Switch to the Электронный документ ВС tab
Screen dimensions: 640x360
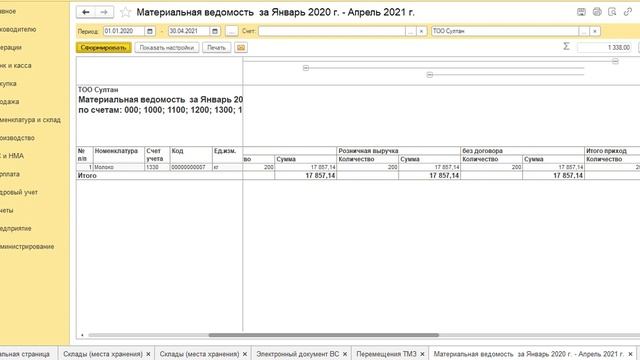(x=297, y=354)
